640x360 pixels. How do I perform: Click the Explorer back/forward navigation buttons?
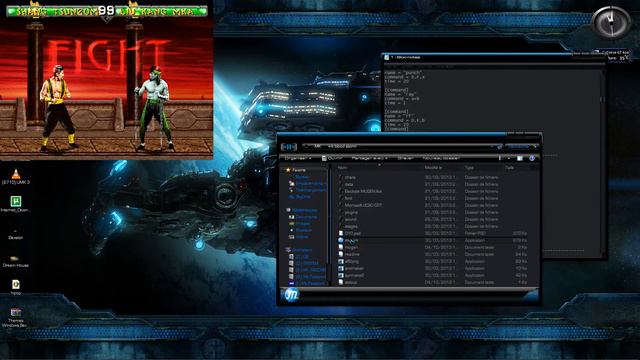click(x=289, y=147)
